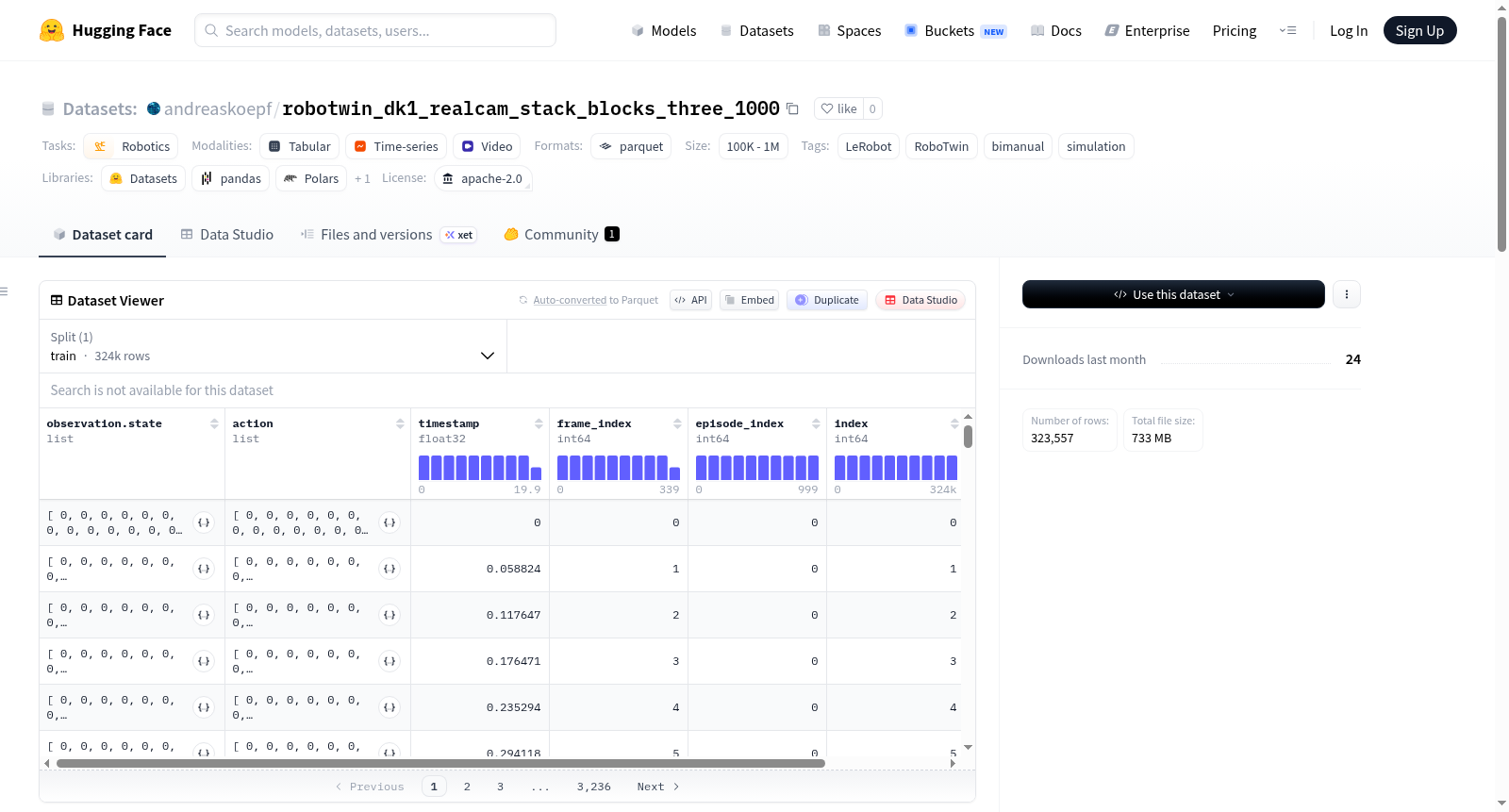Go to Models in the top navigation

coord(664,31)
